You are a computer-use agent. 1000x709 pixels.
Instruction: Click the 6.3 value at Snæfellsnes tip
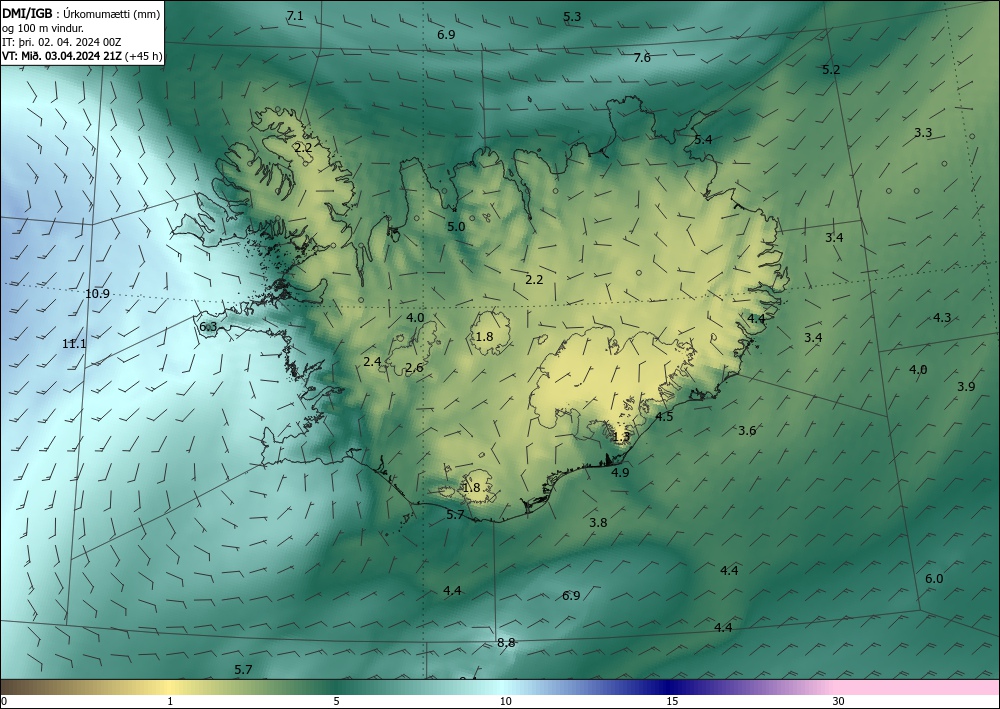click(x=208, y=327)
